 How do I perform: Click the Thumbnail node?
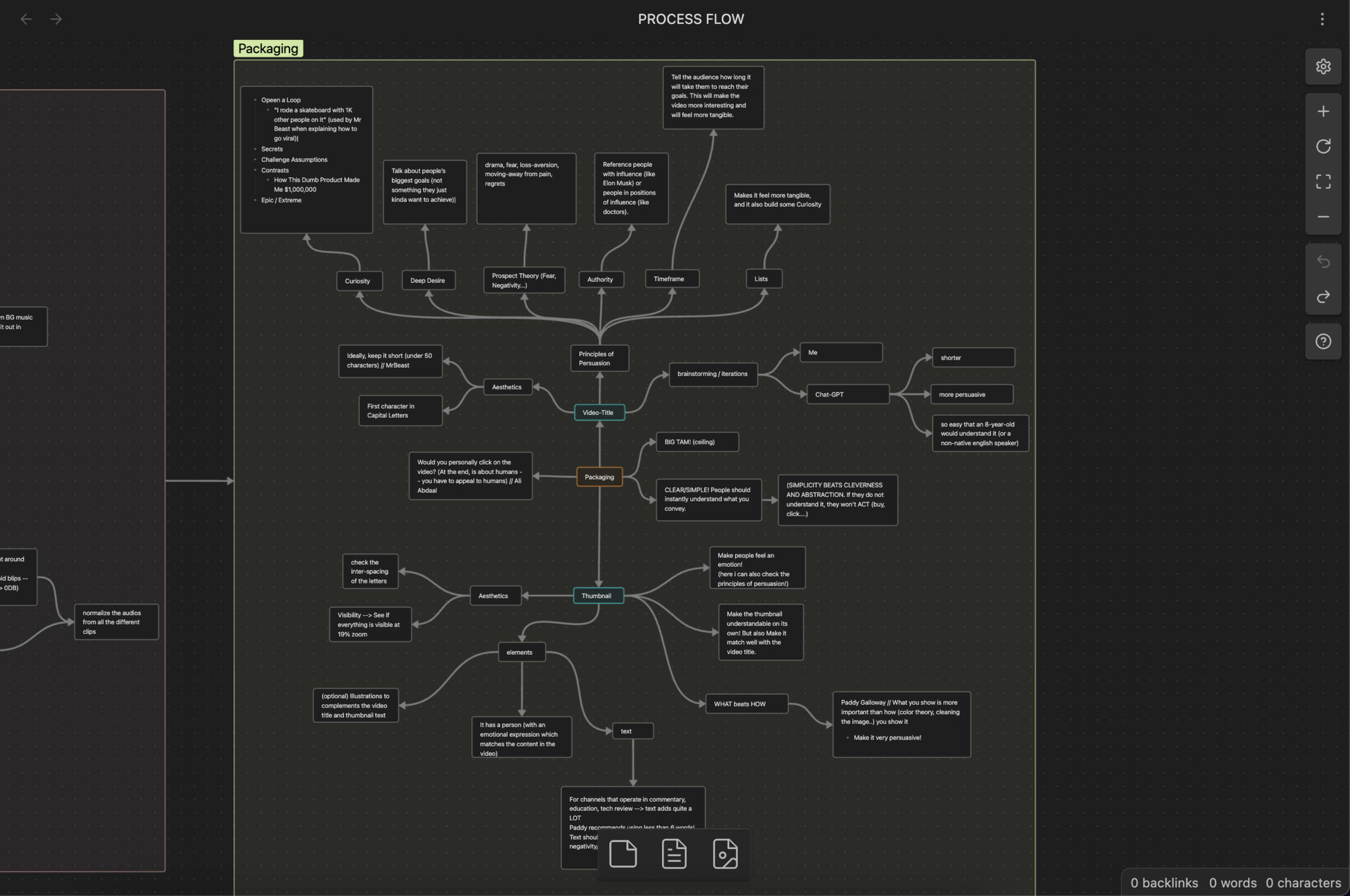coord(597,596)
